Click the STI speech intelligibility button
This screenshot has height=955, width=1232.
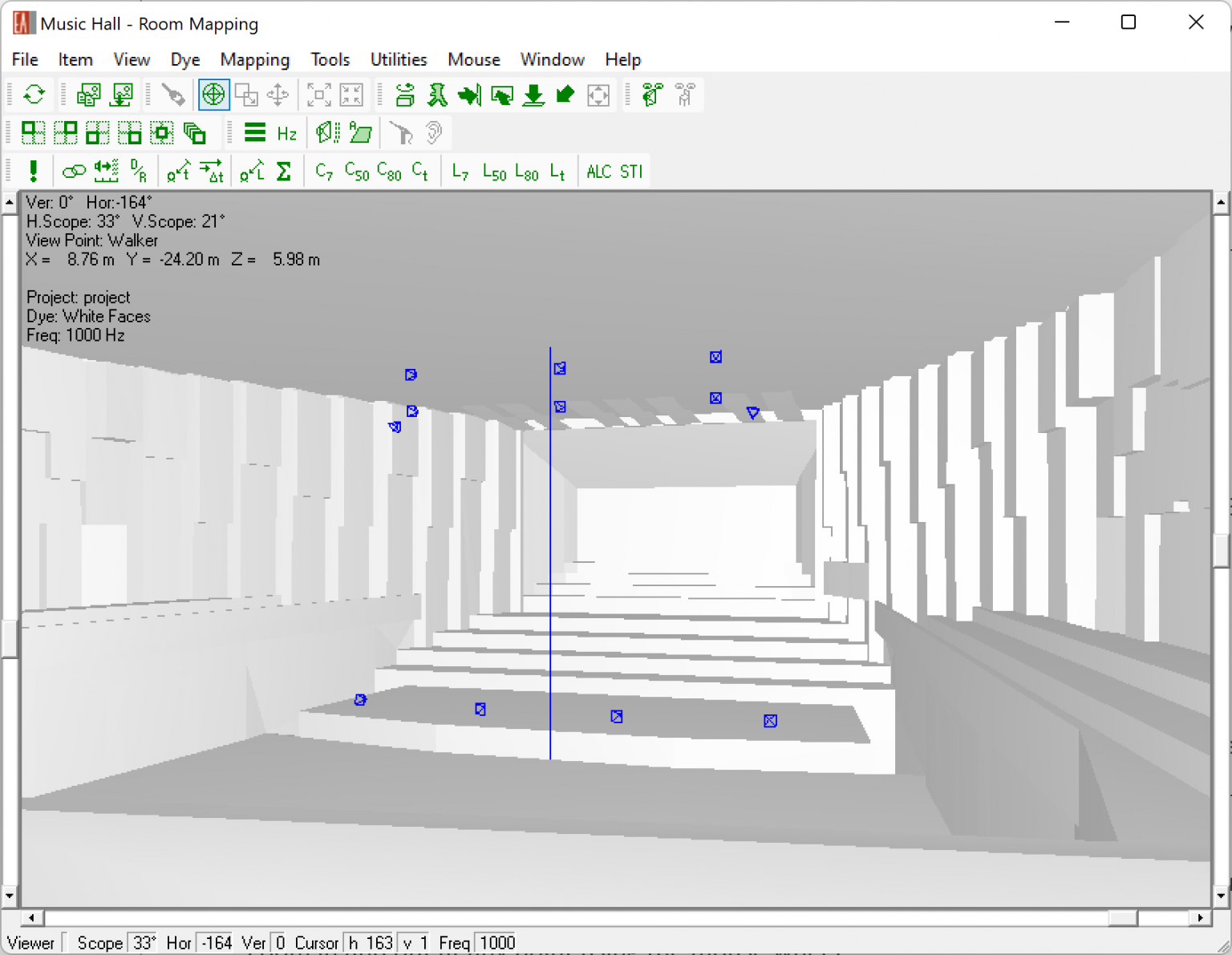point(631,172)
